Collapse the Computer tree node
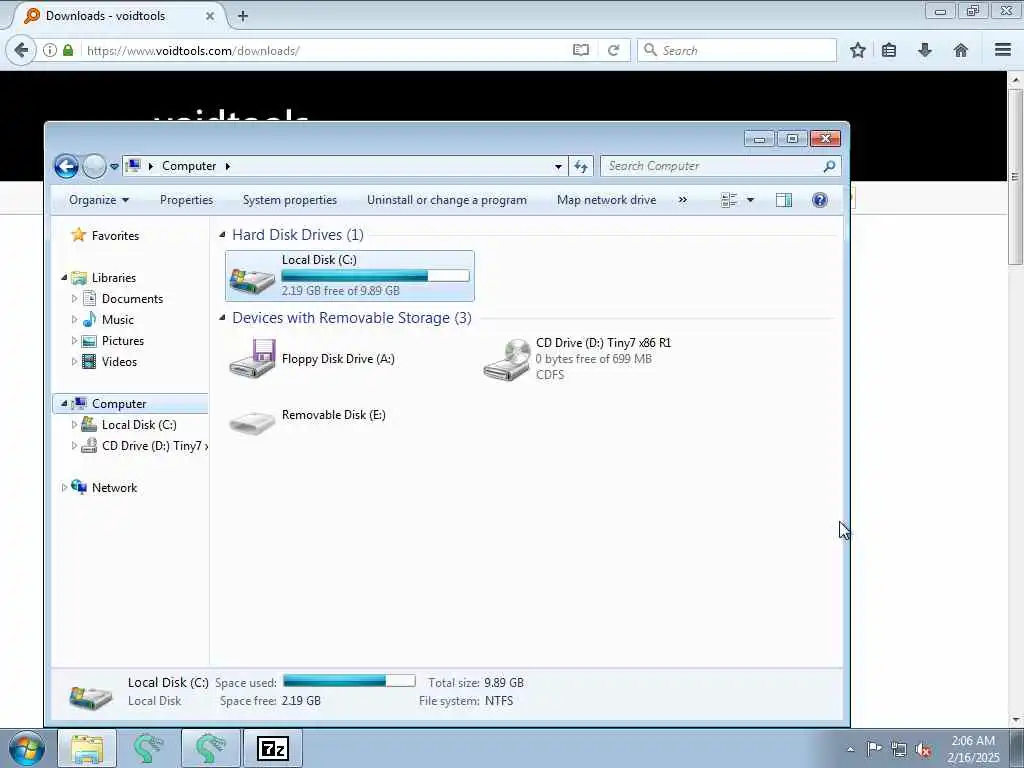This screenshot has height=768, width=1024. [x=64, y=404]
